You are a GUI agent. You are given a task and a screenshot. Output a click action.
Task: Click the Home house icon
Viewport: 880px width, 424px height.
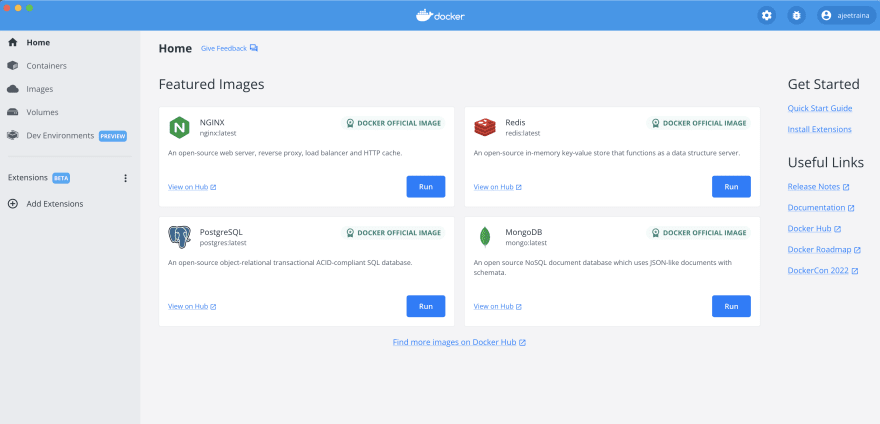(13, 42)
